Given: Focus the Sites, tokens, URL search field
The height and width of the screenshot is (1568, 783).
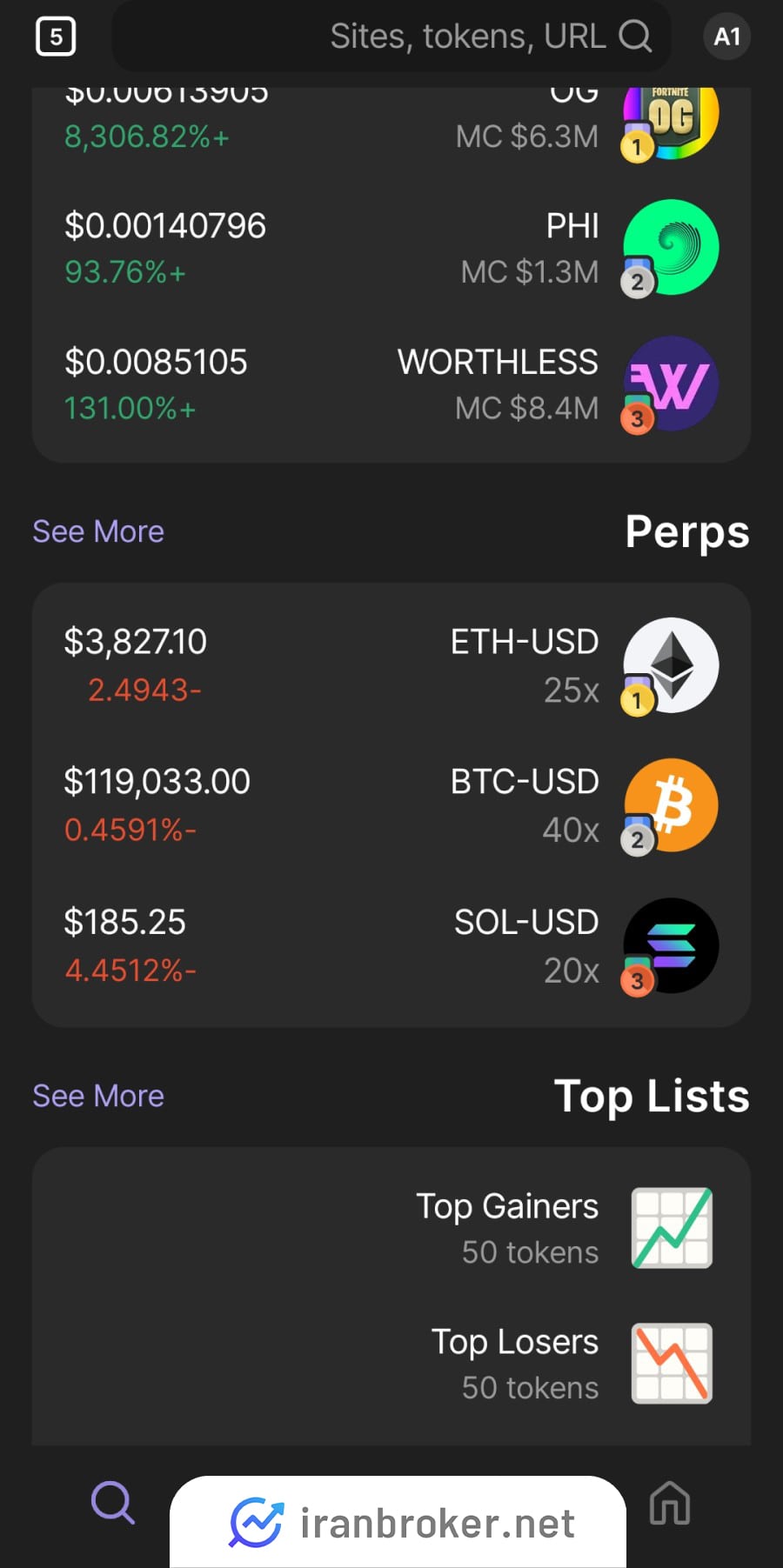Looking at the screenshot, I should tap(391, 37).
